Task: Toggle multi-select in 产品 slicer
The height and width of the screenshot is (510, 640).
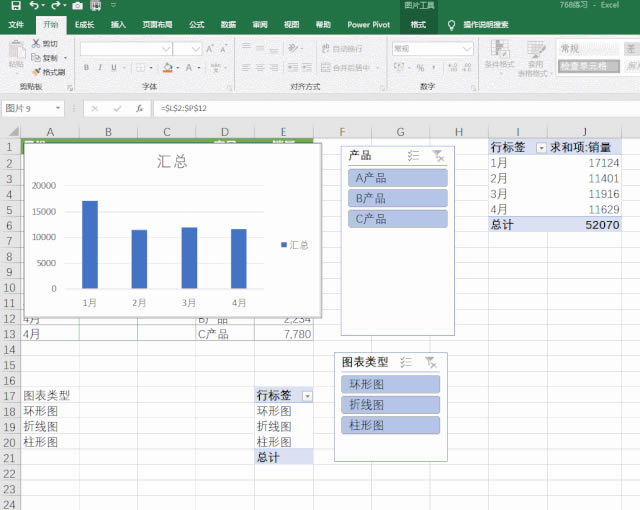Action: [x=414, y=155]
